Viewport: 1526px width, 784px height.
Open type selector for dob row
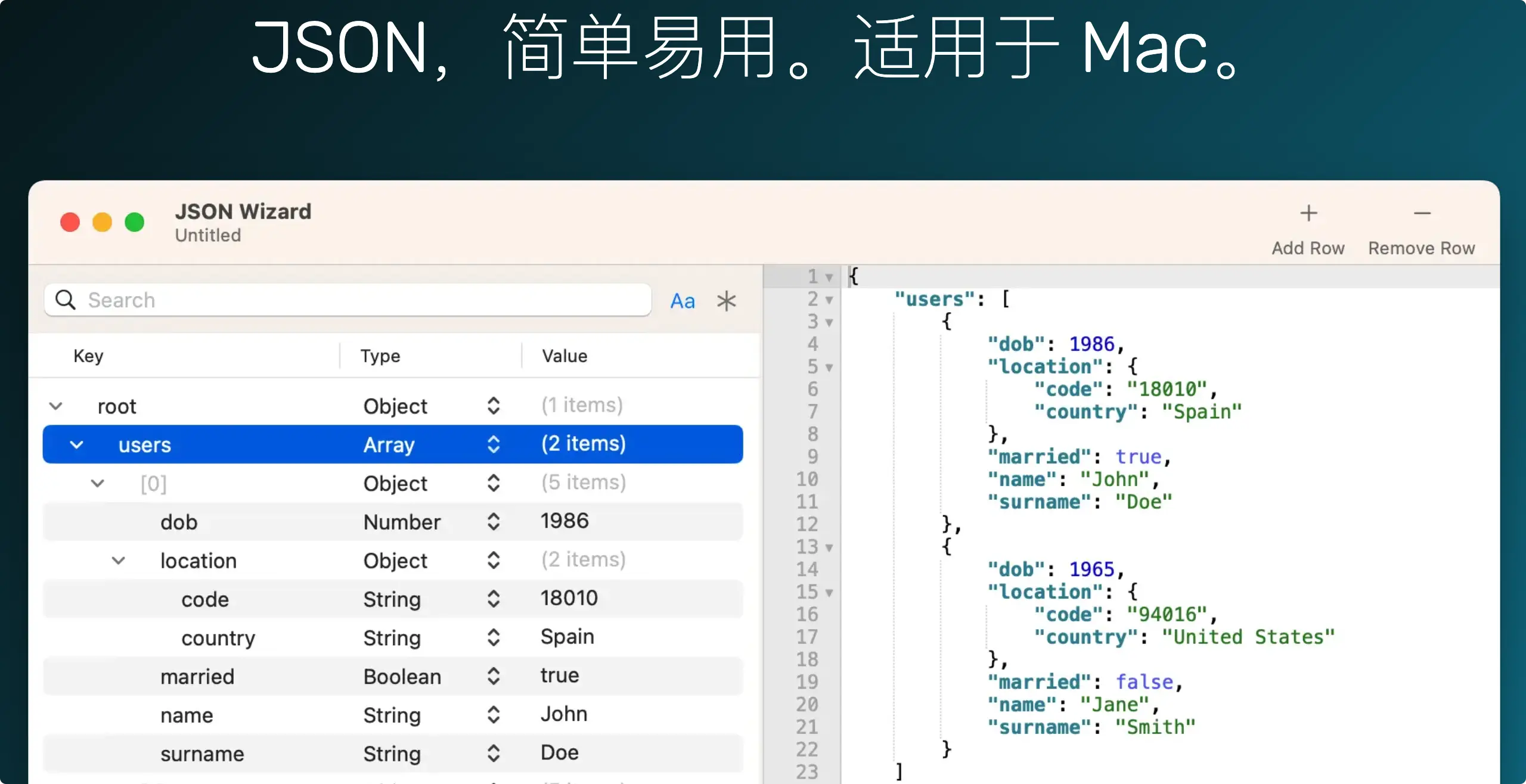(x=493, y=522)
